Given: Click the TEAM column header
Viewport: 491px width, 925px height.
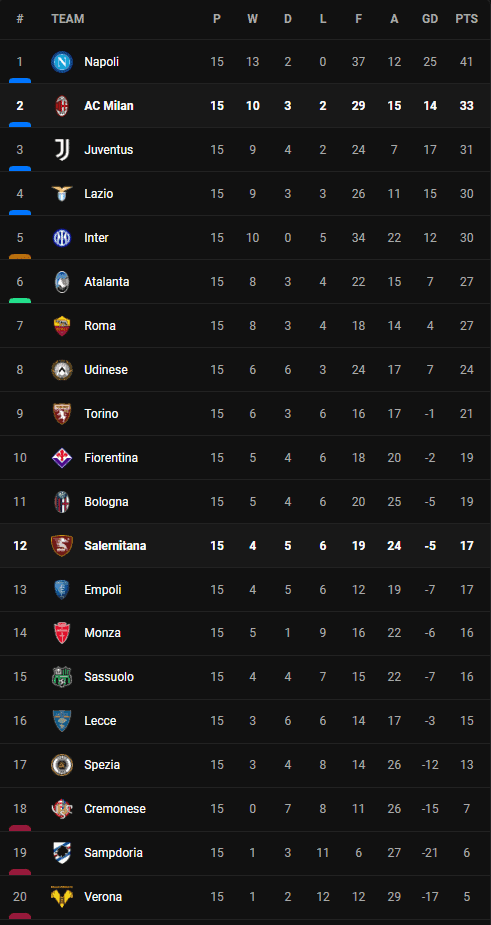Looking at the screenshot, I should click(68, 19).
